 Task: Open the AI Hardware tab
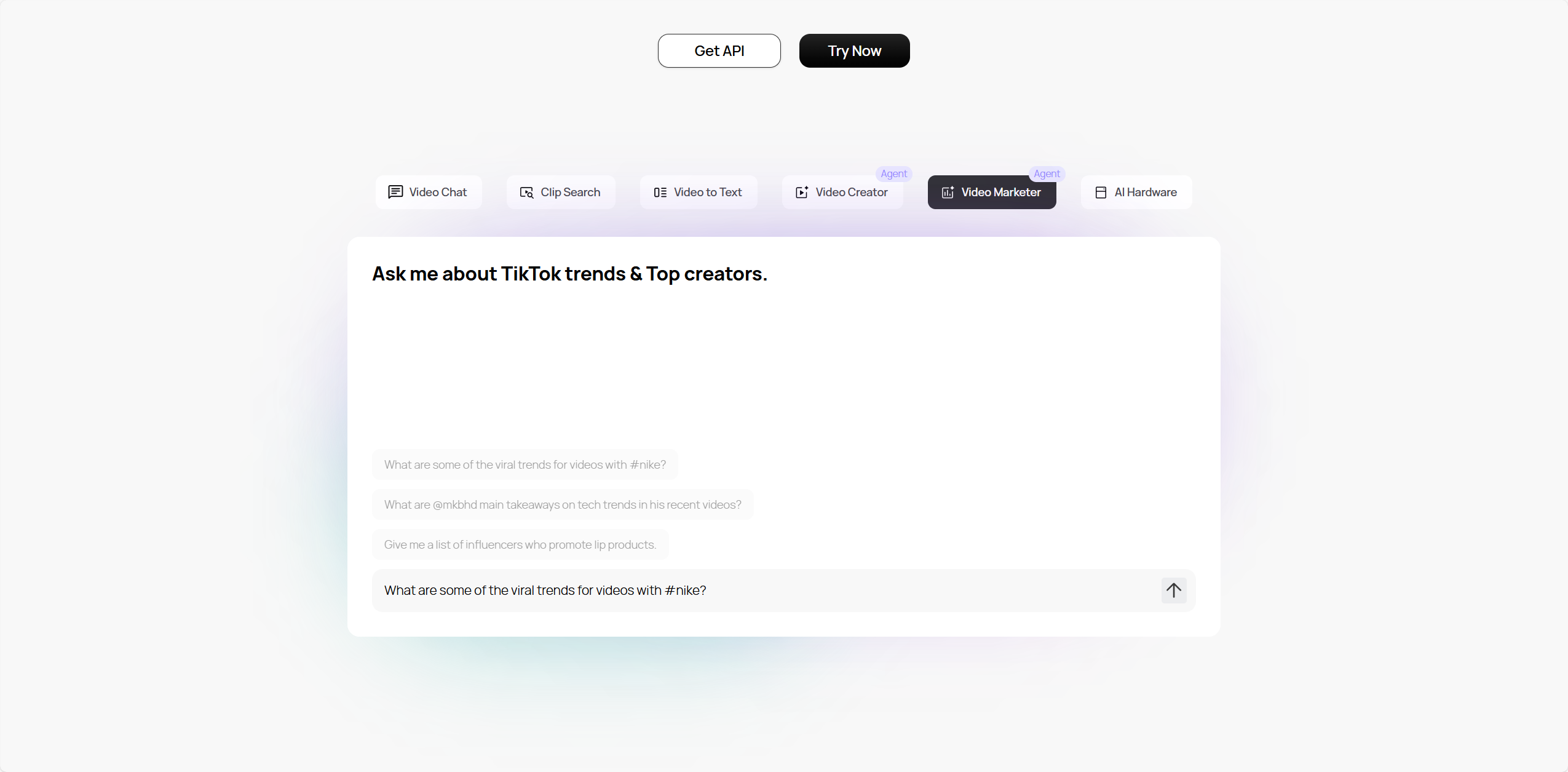(1136, 193)
